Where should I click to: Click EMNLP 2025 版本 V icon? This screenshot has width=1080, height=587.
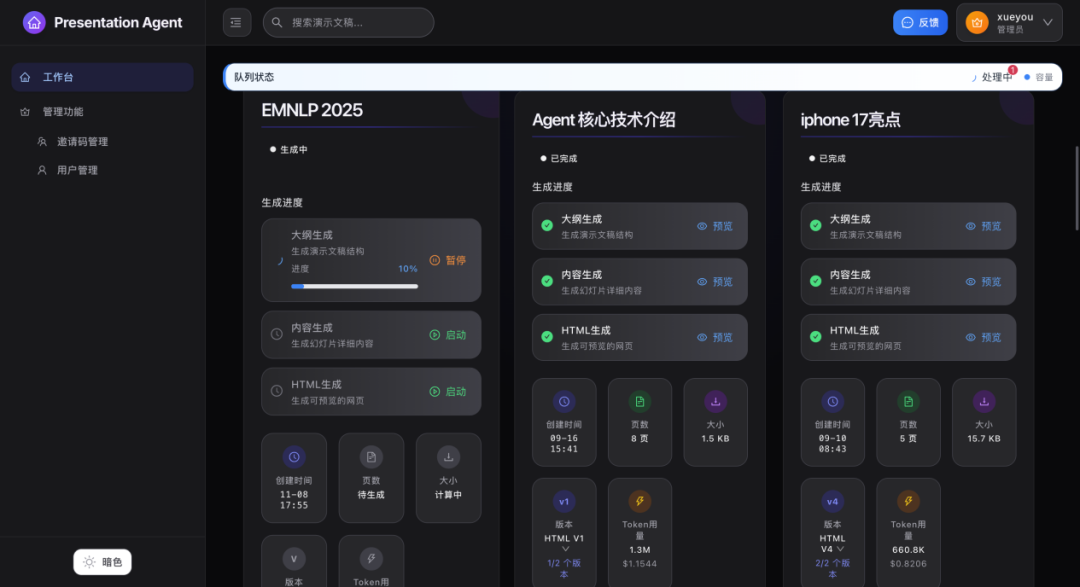tap(294, 559)
